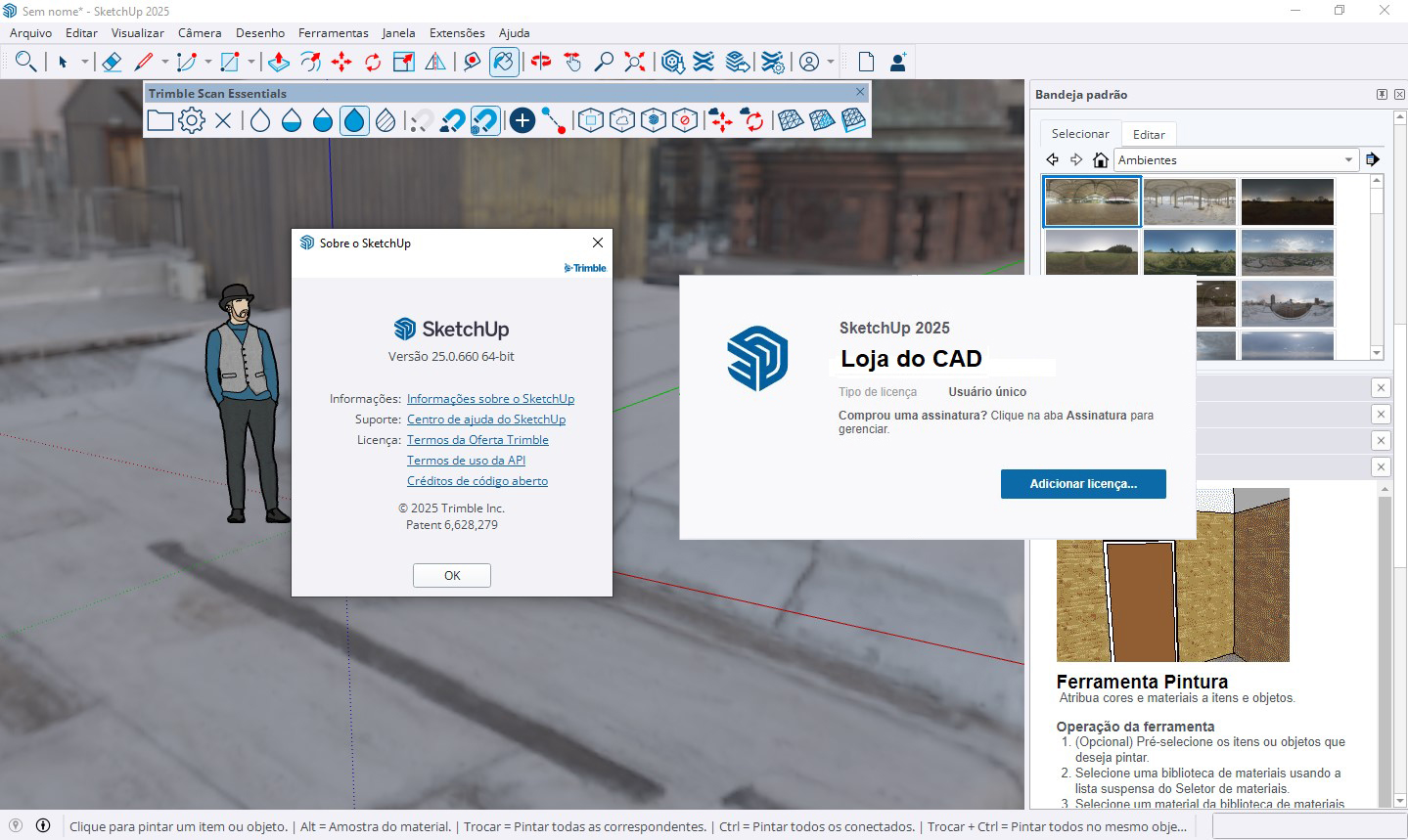Image resolution: width=1408 pixels, height=840 pixels.
Task: Open the Ambientes collection dropdown
Action: [x=1237, y=159]
